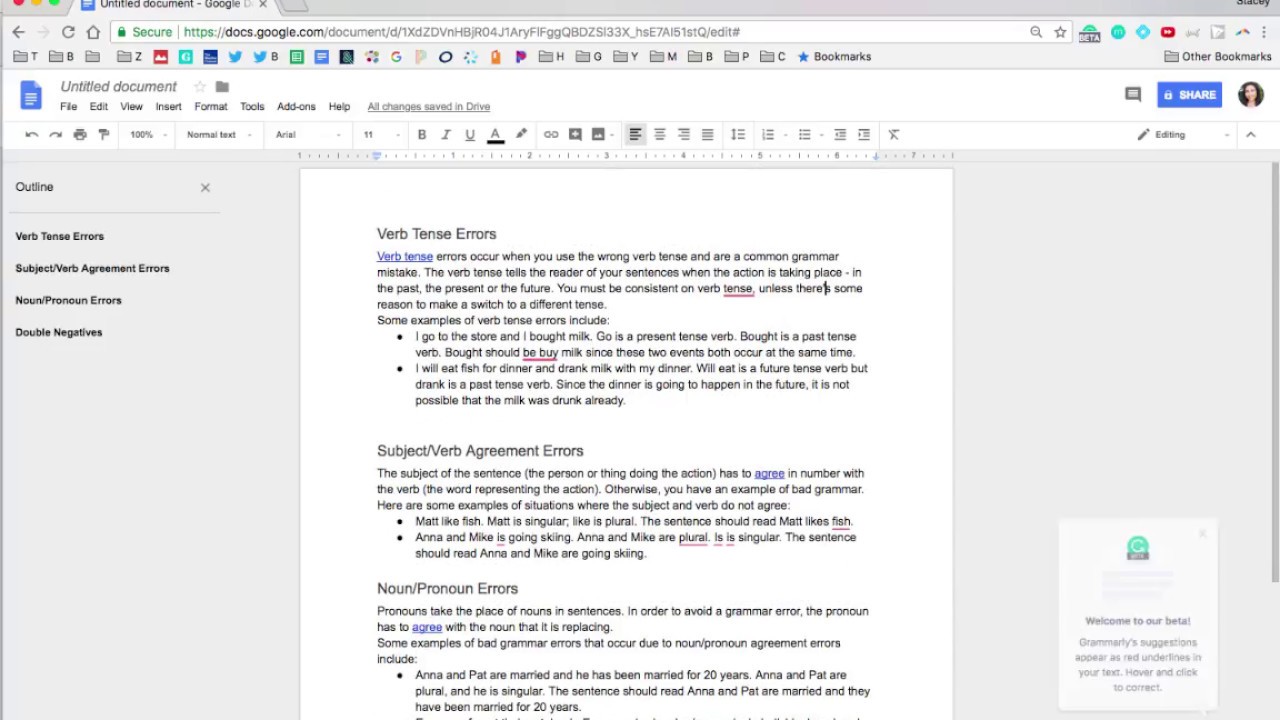
Task: Open the Edit menu
Action: click(x=98, y=107)
